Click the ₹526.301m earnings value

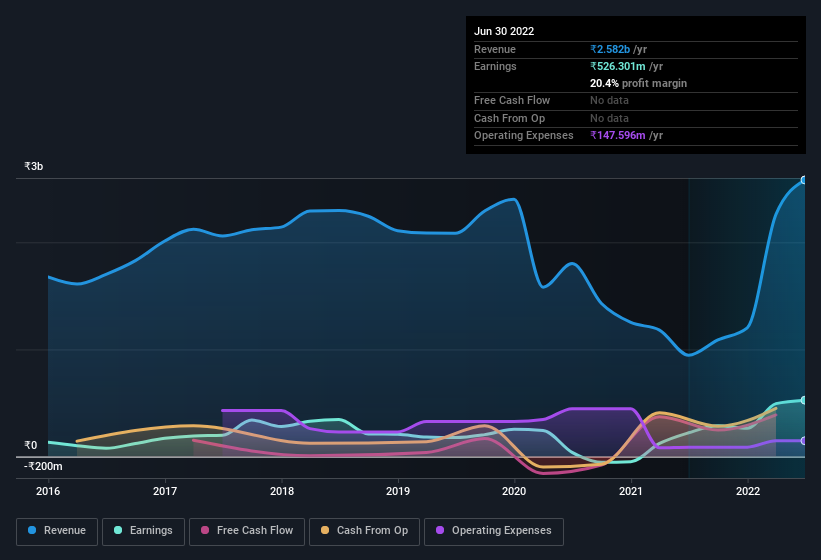[618, 66]
